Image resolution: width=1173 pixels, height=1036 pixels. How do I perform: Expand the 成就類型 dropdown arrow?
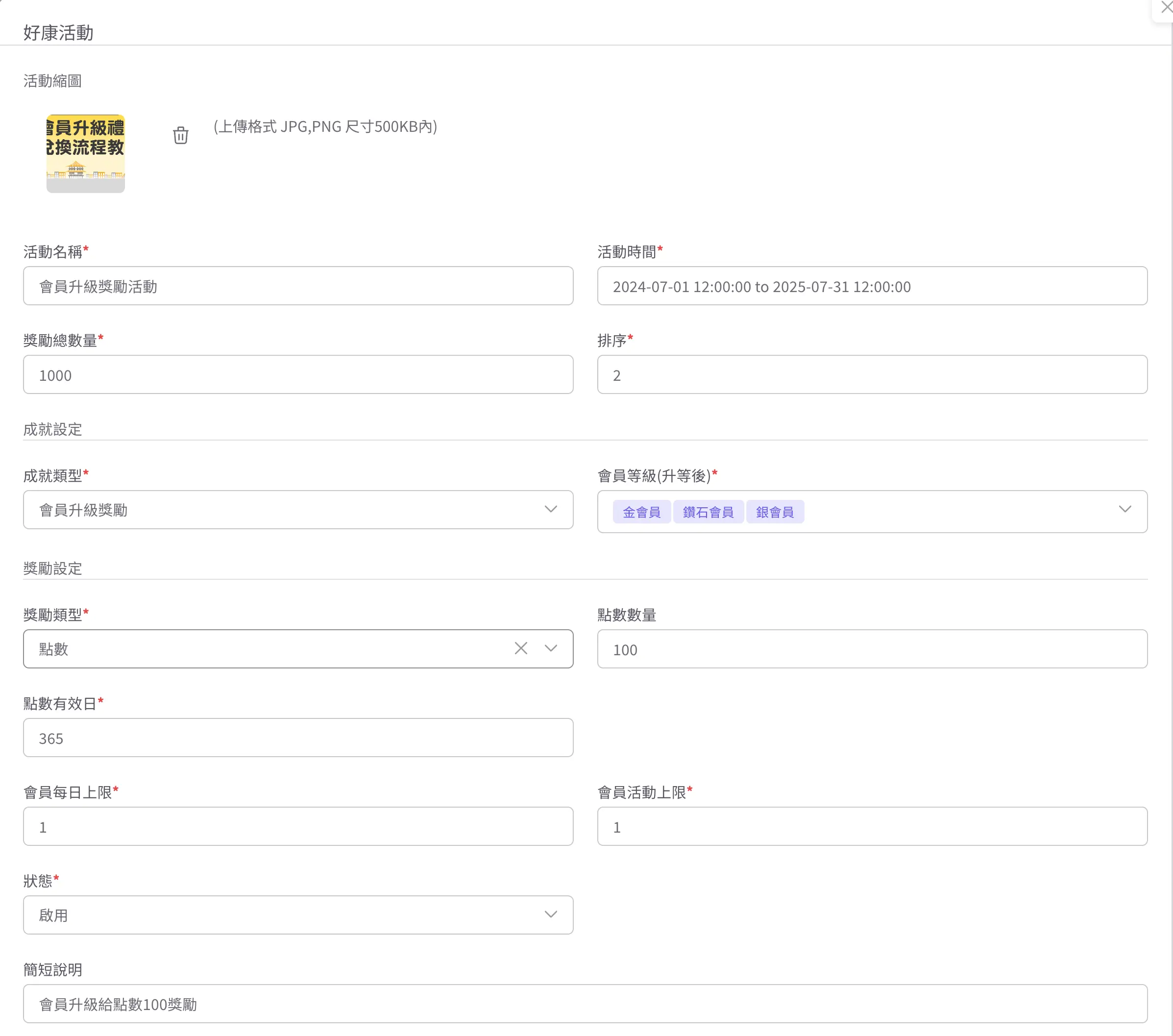coord(550,510)
